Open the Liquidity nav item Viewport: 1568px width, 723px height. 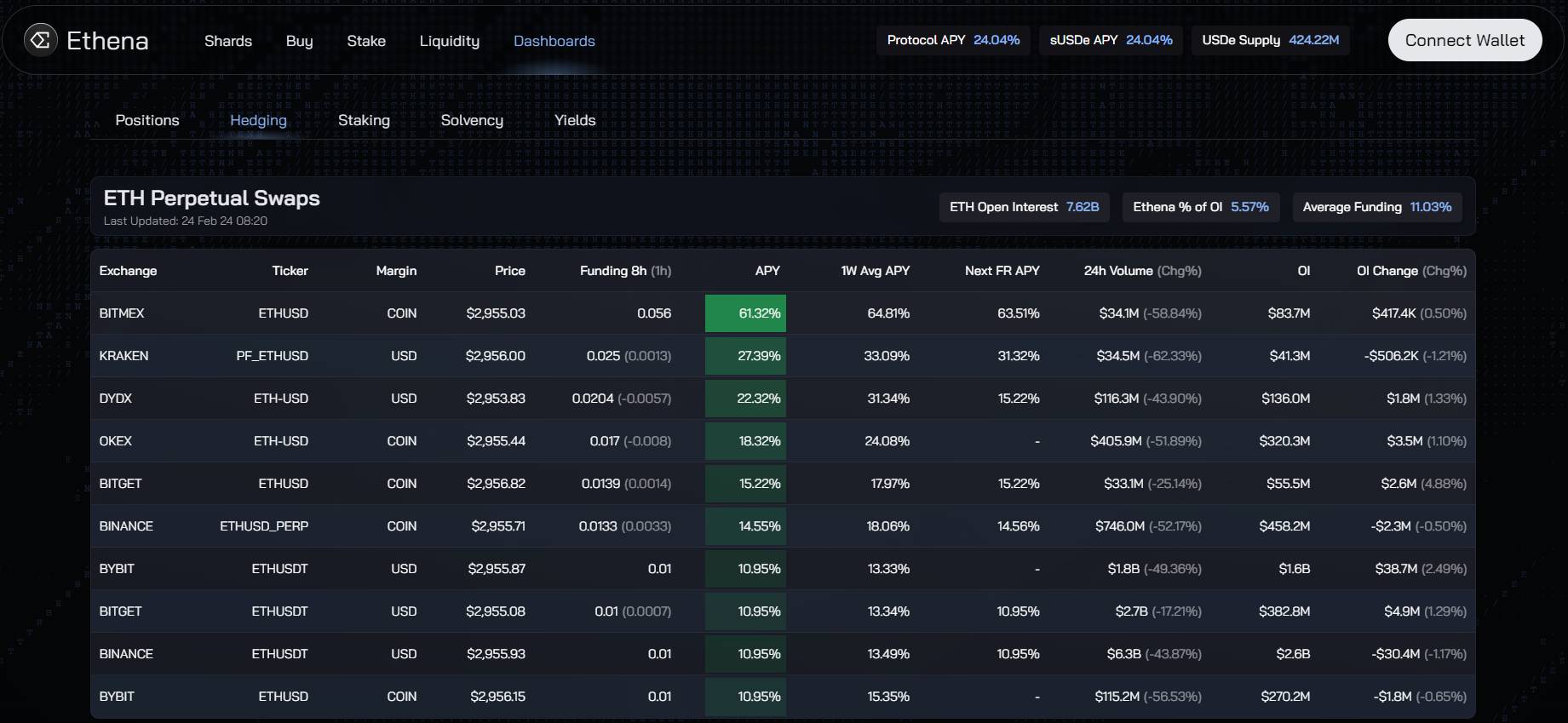(x=450, y=41)
